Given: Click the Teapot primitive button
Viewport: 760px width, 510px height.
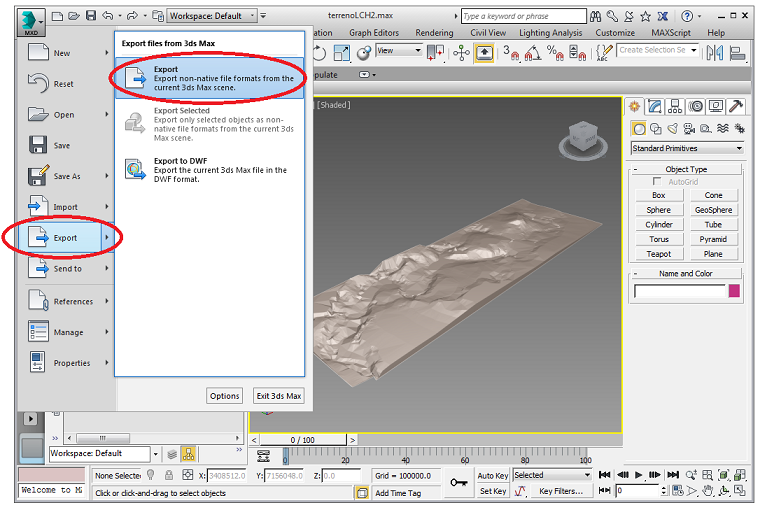Looking at the screenshot, I should (659, 254).
